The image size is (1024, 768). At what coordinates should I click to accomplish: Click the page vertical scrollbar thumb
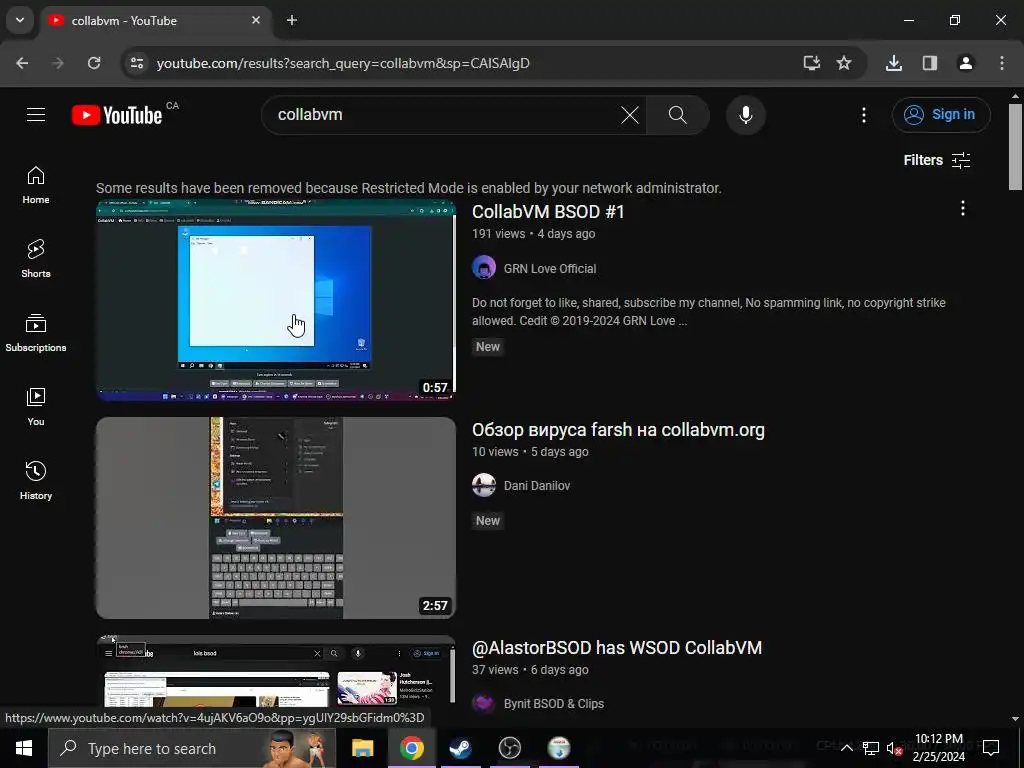click(x=1015, y=146)
